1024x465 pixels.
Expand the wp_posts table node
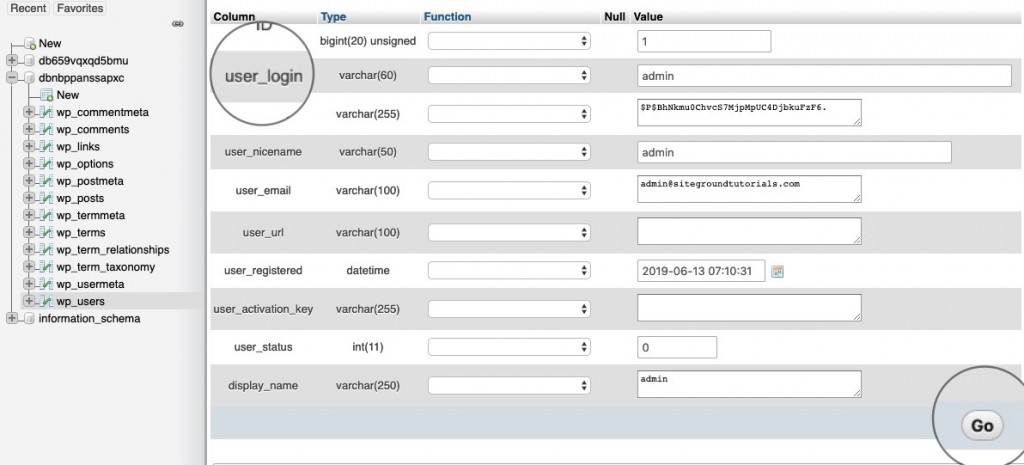pyautogui.click(x=29, y=199)
